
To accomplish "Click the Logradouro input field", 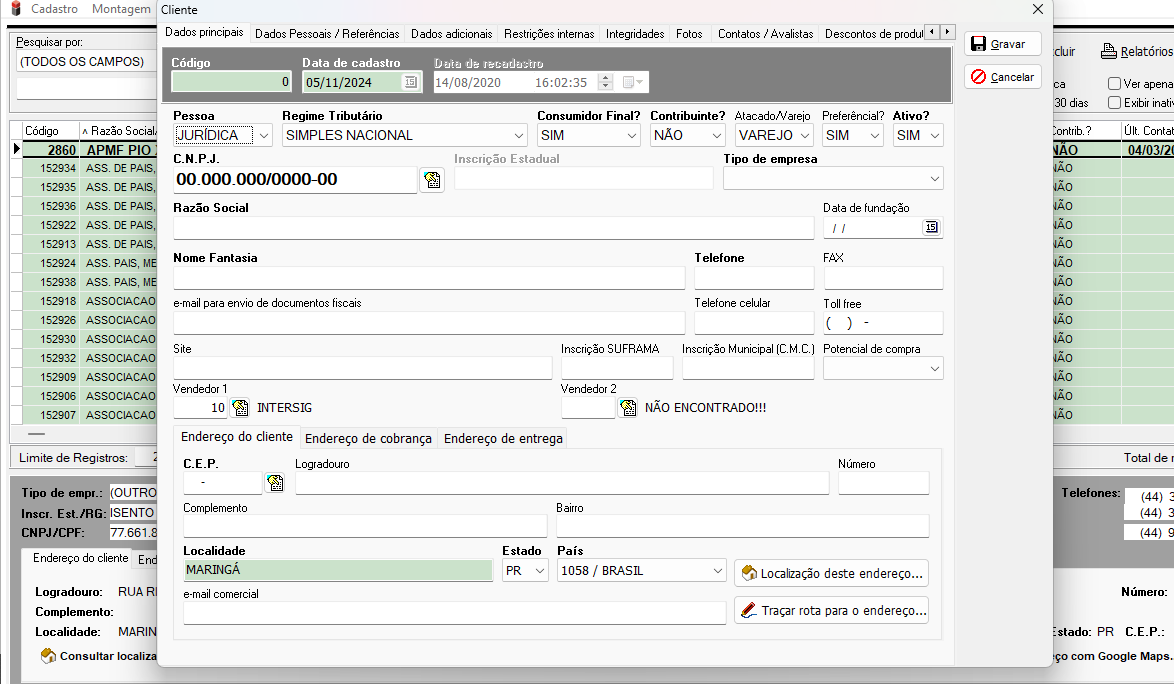I will pos(562,483).
